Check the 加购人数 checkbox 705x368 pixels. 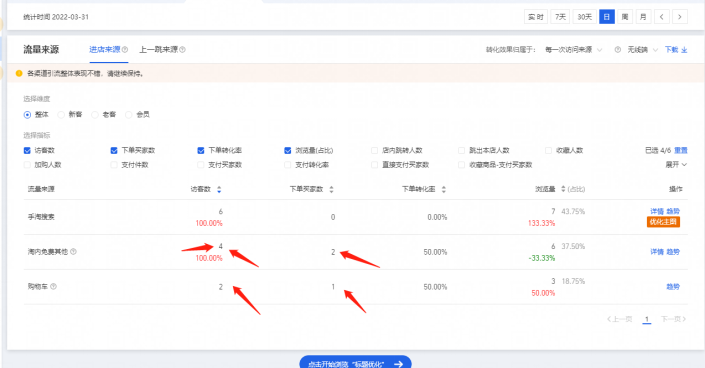(x=27, y=165)
